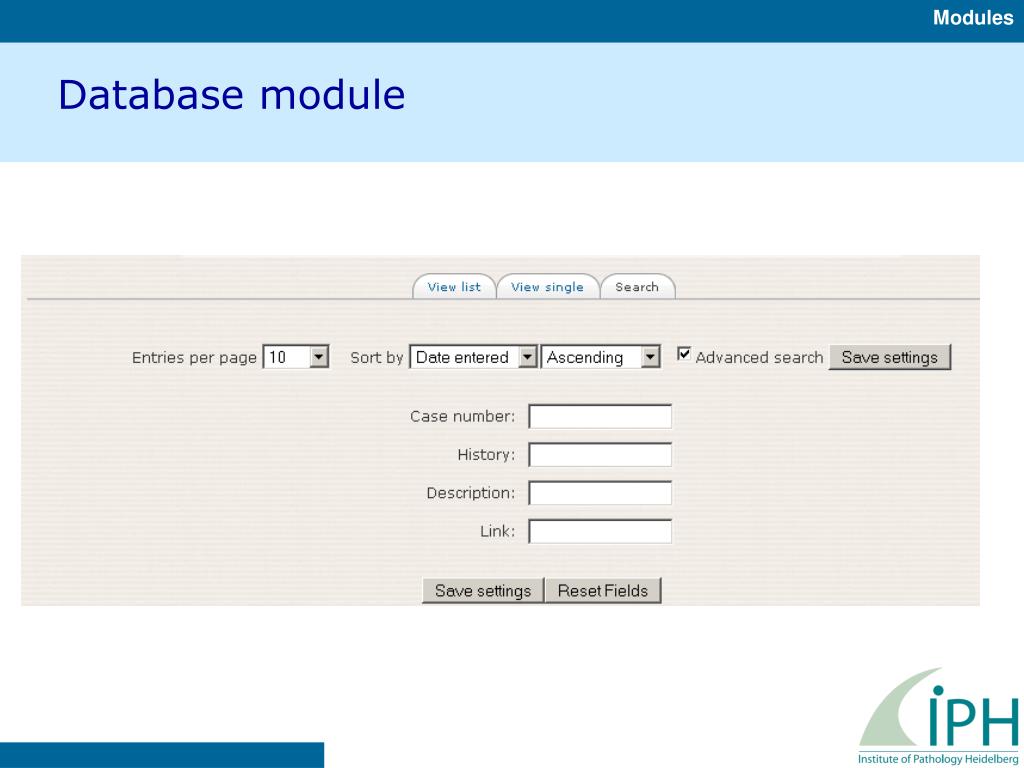Click the Sort by label
Viewport: 1024px width, 768px height.
pyautogui.click(x=377, y=358)
